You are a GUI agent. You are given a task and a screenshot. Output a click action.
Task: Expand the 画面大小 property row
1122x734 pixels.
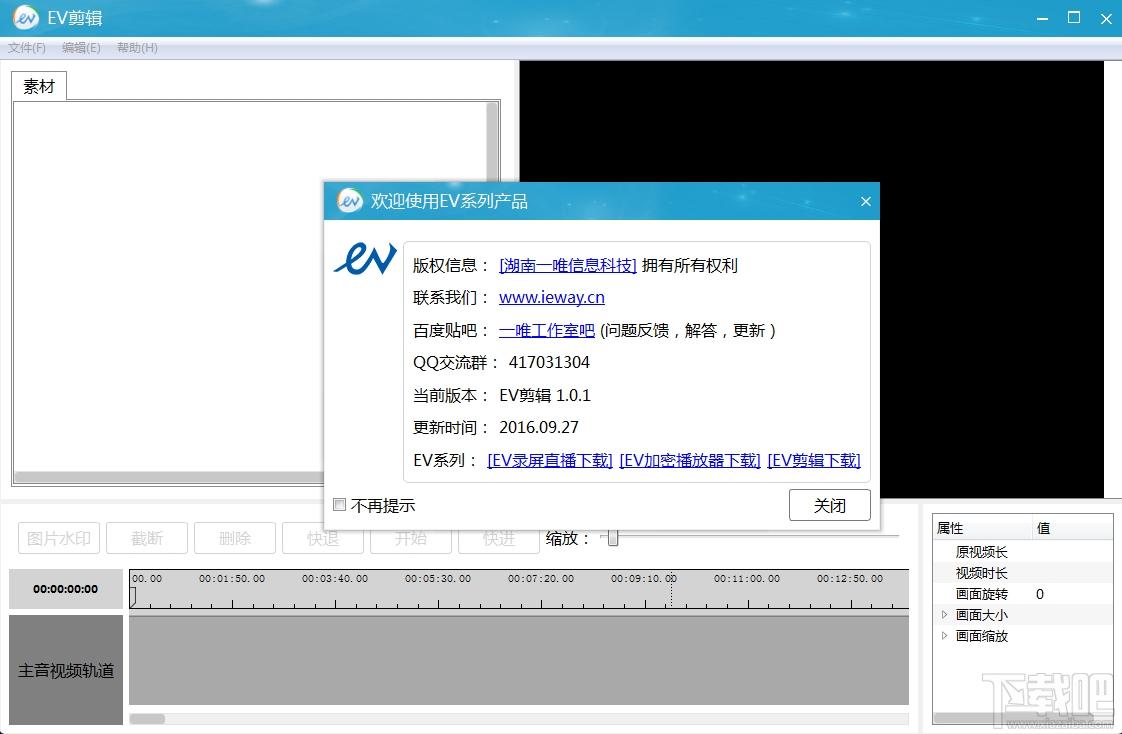[945, 615]
